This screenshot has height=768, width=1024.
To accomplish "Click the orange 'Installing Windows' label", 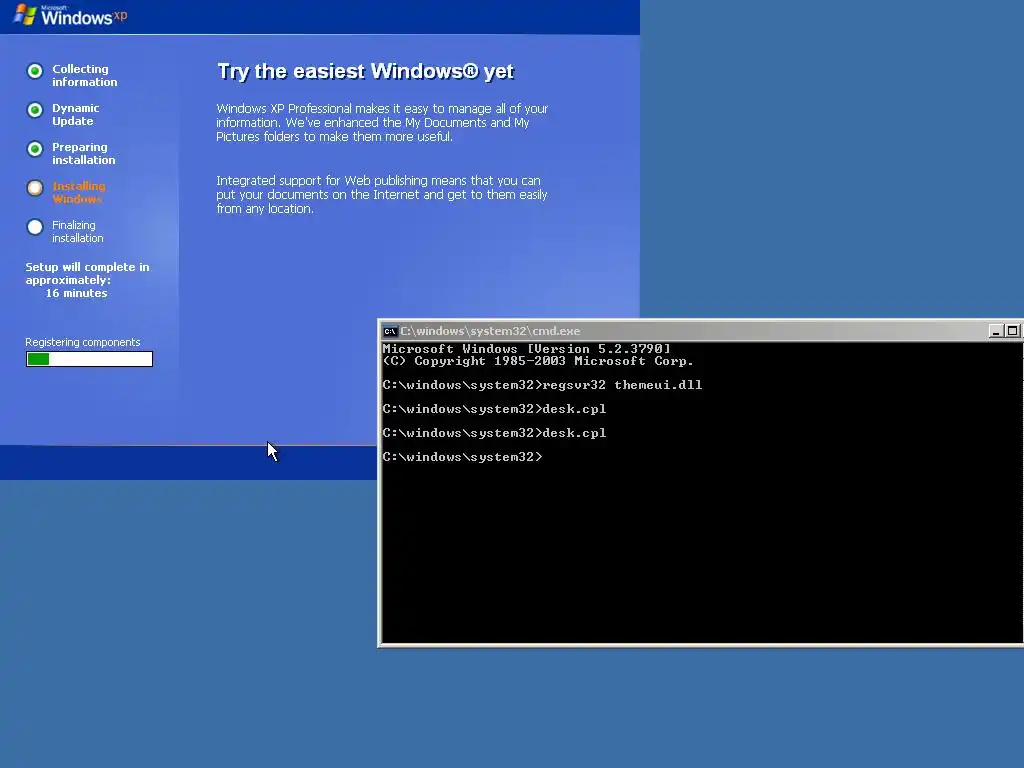I will tap(78, 193).
